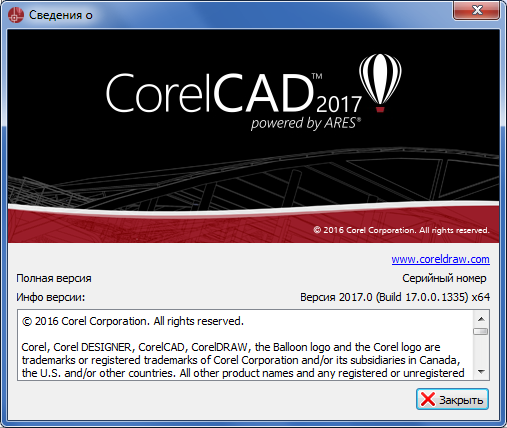Click scrollbar up arrow in license text
Screen dimensions: 507x428
[x=481, y=319]
